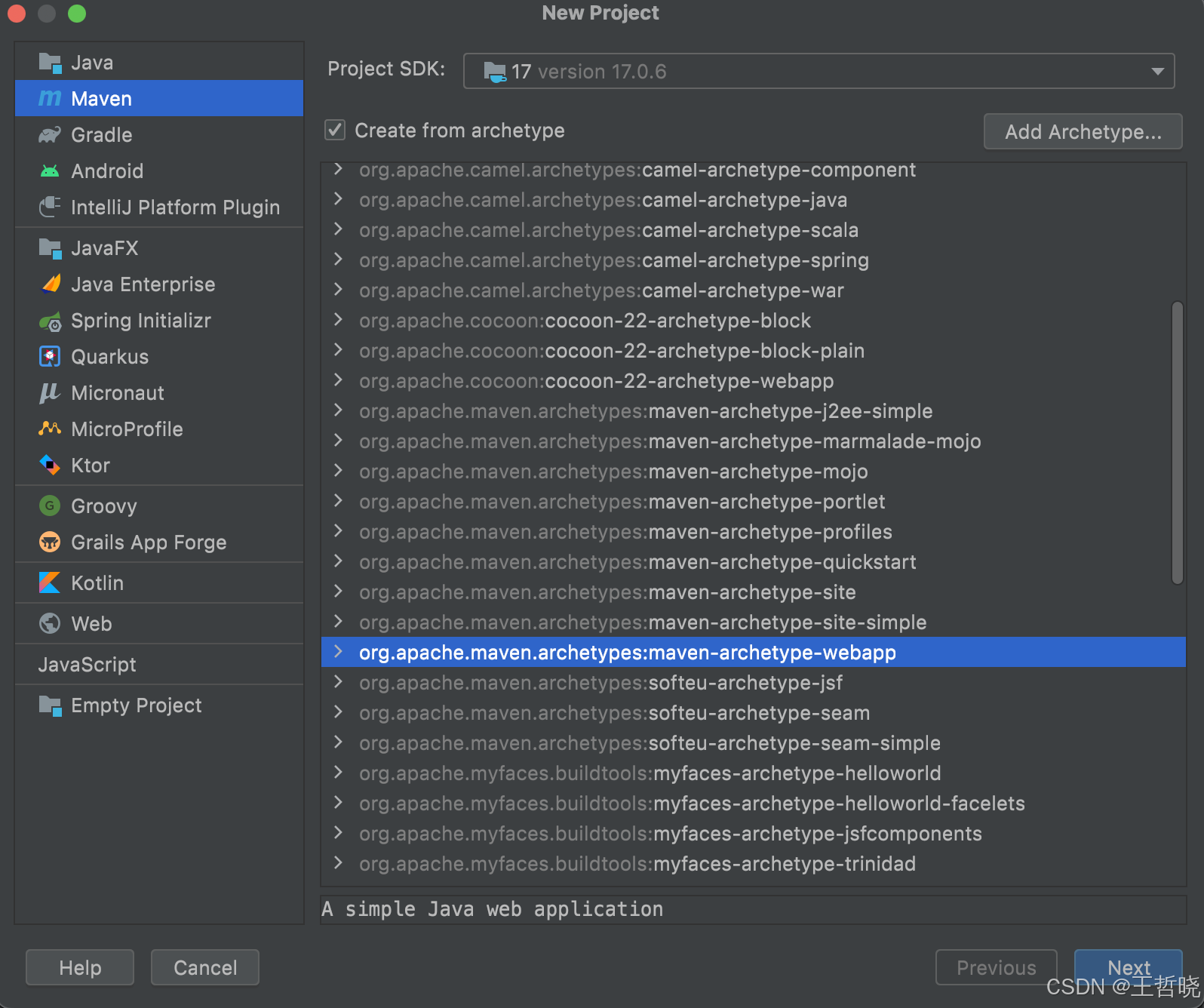The image size is (1204, 1008).
Task: Select maven-archetype-portlet archetype
Action: (754, 502)
